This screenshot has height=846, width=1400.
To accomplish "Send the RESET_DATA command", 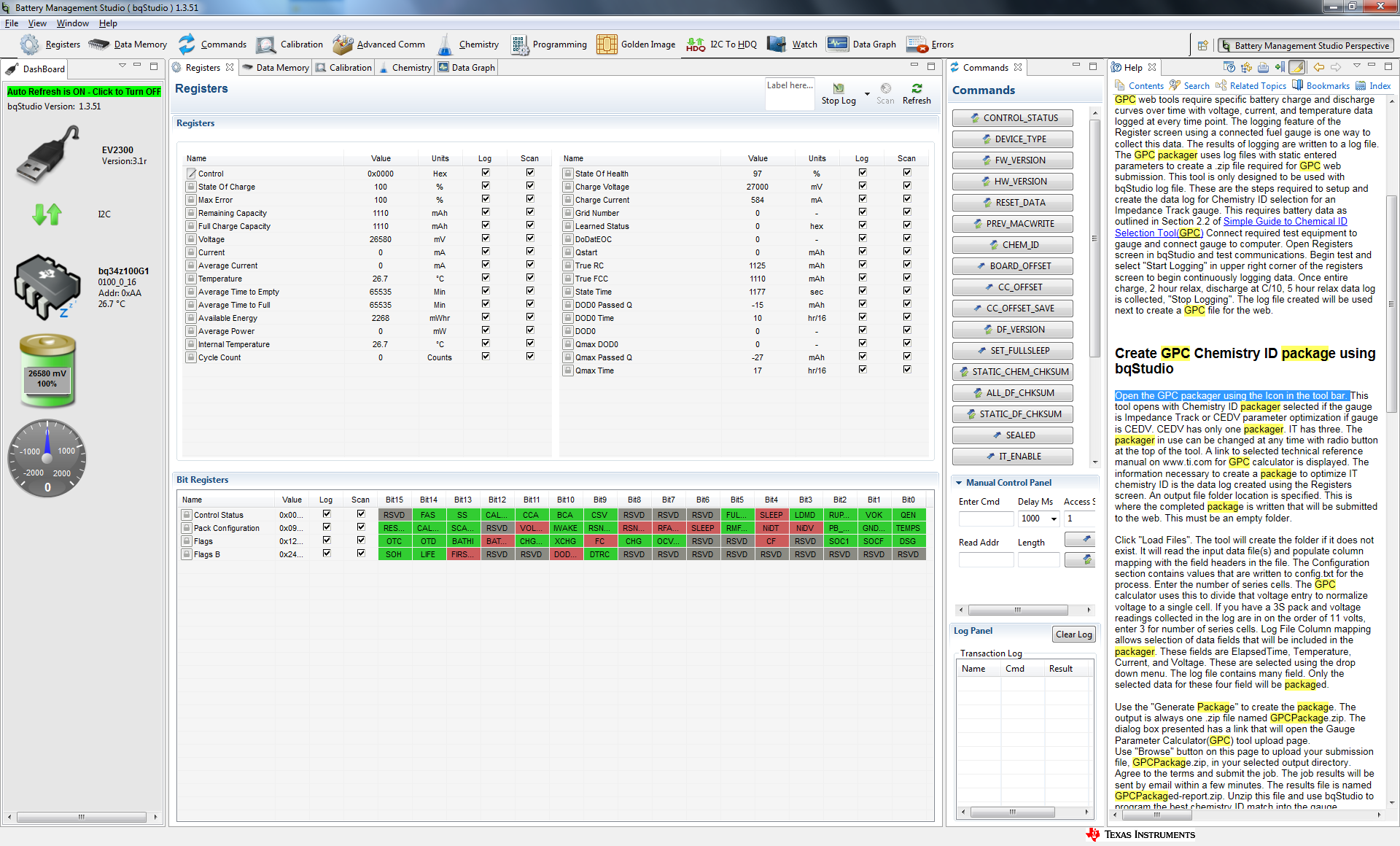I will [1012, 203].
